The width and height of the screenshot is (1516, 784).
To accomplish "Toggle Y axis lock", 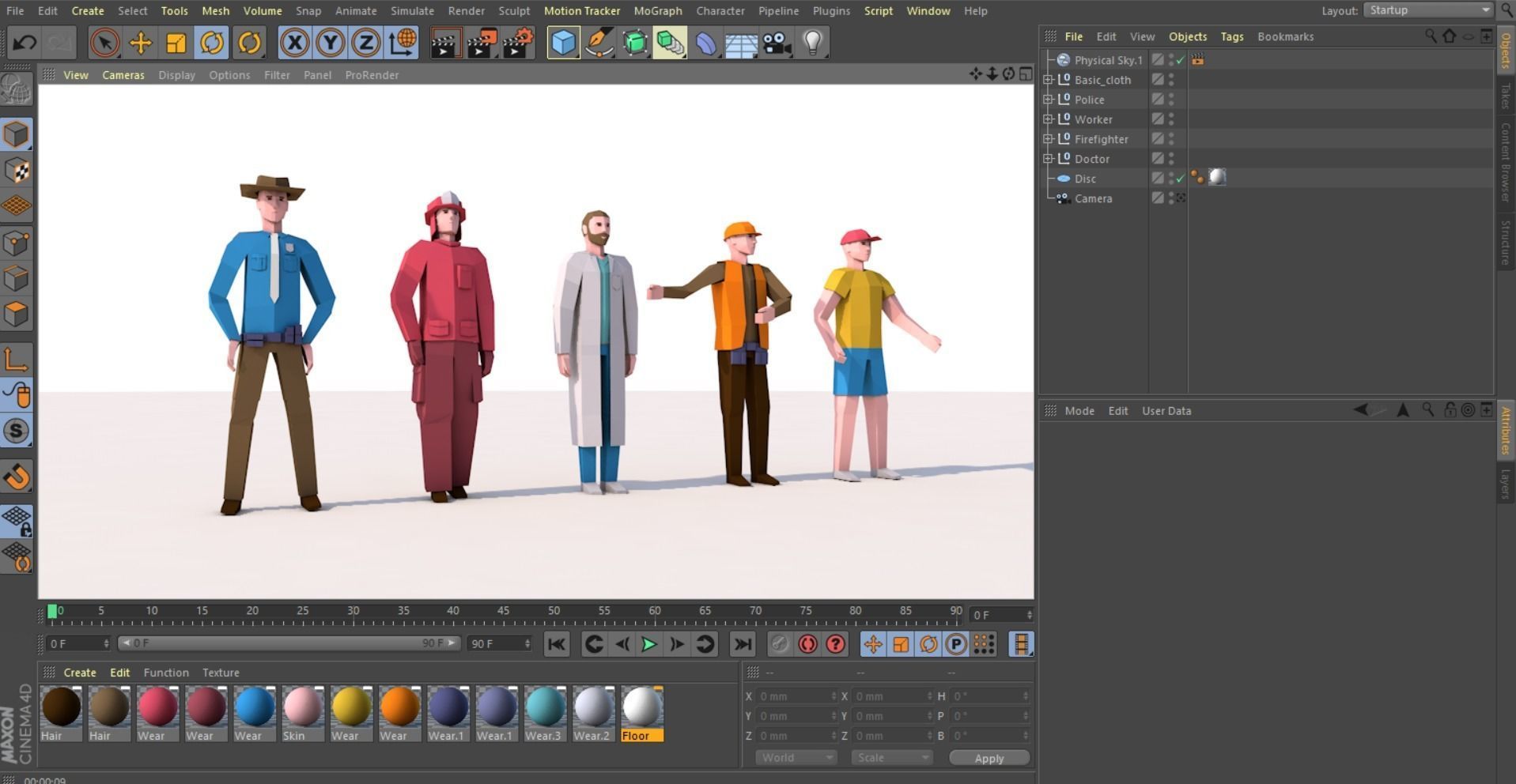I will (330, 43).
